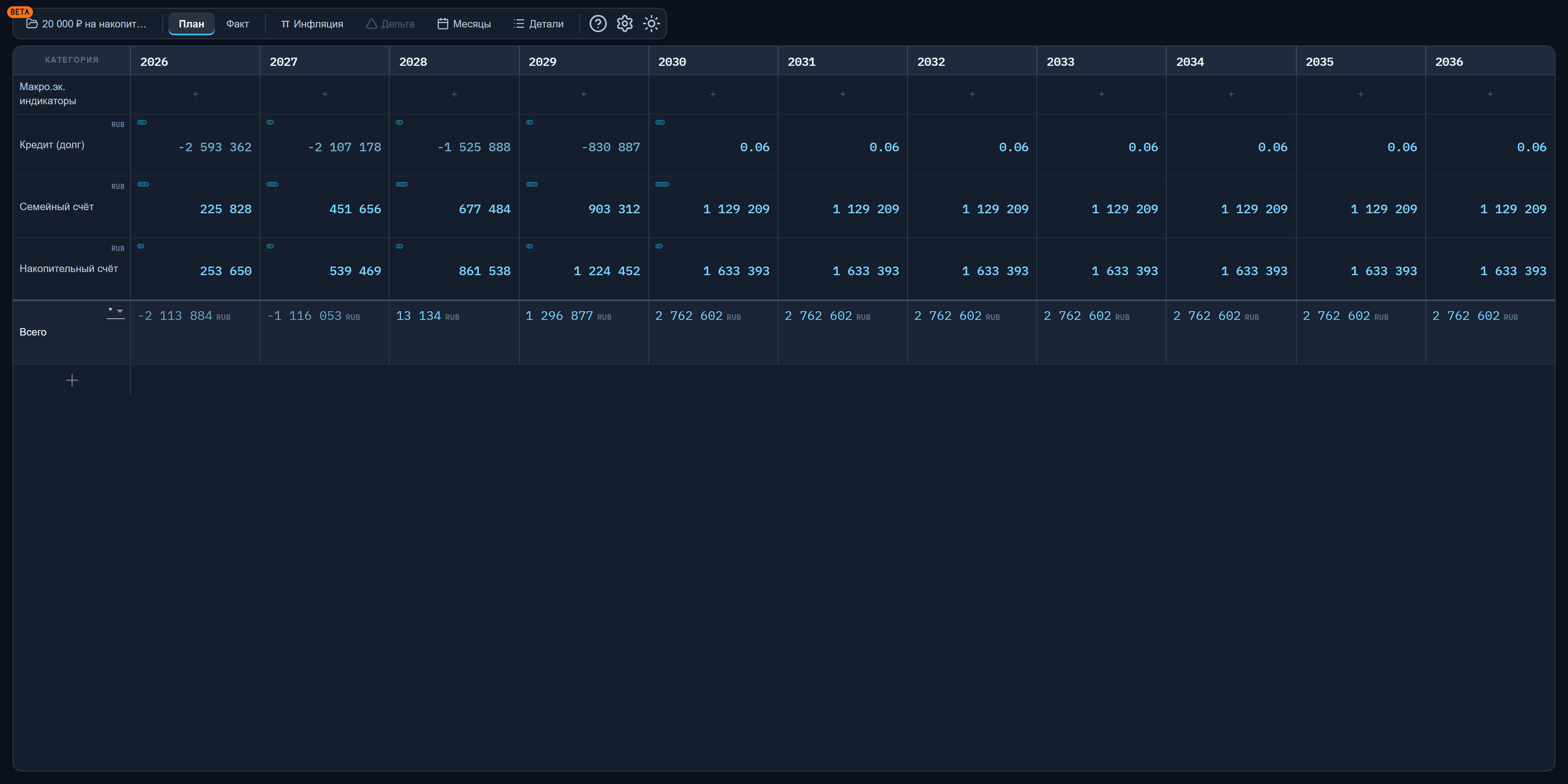This screenshot has width=1568, height=784.
Task: Select Семейный счёт value 903 312
Action: coord(614,209)
